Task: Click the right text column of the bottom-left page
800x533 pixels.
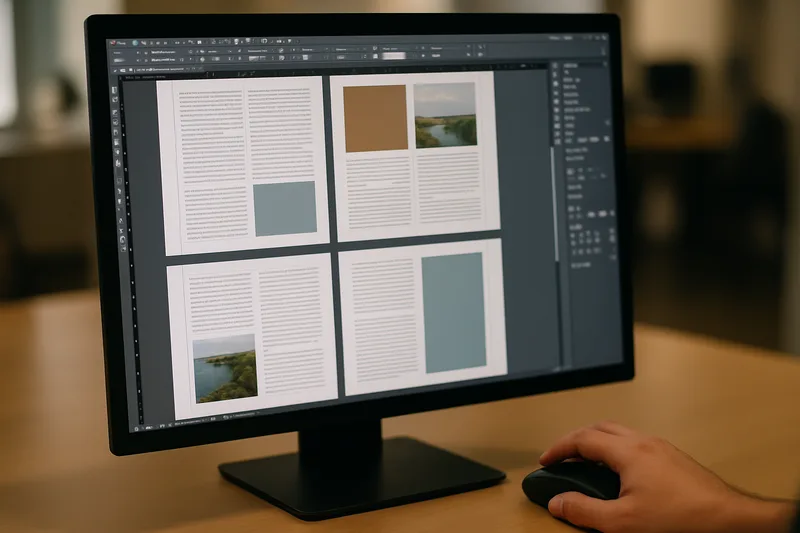Action: (x=292, y=332)
